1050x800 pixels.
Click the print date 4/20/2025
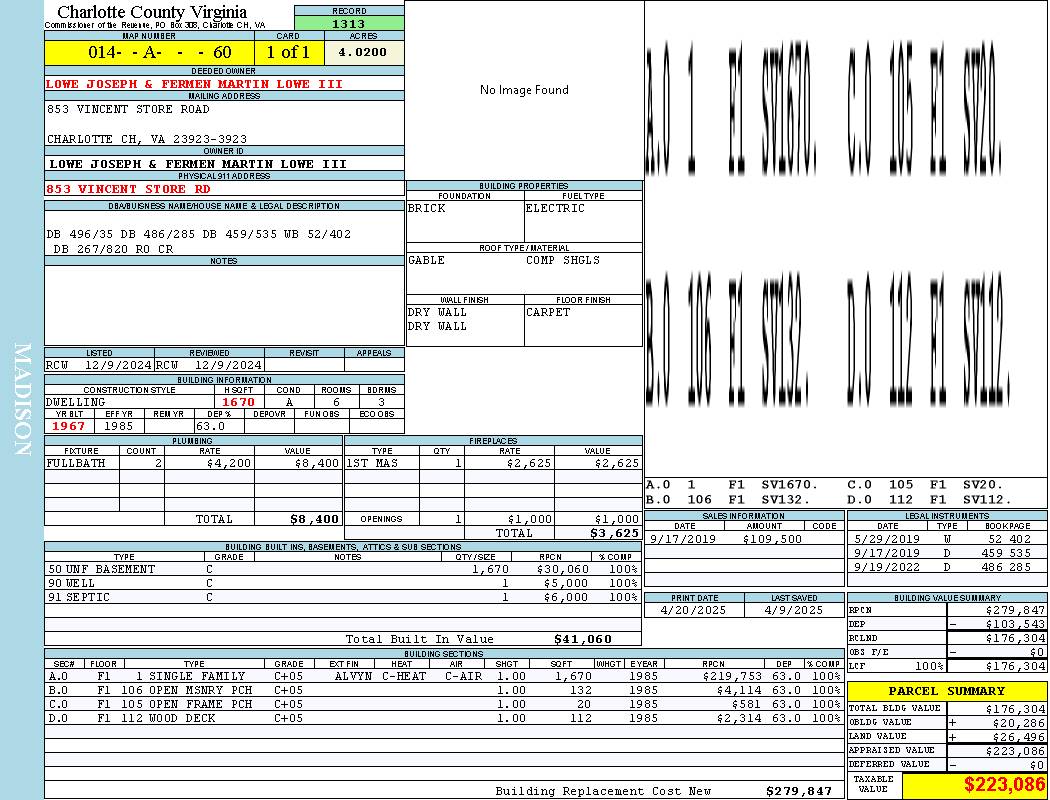tap(693, 611)
